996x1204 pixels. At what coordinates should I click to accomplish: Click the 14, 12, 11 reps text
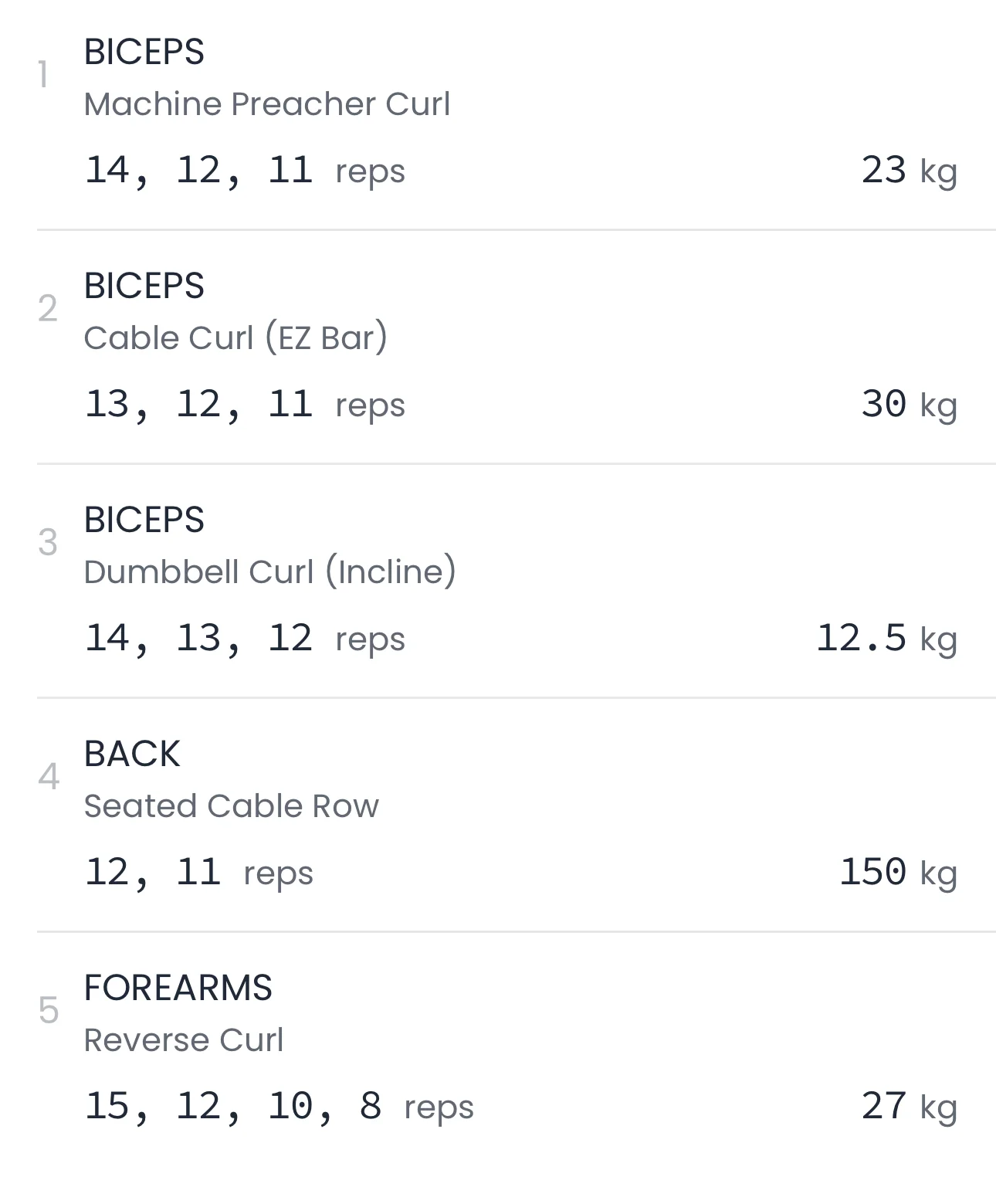click(x=244, y=171)
